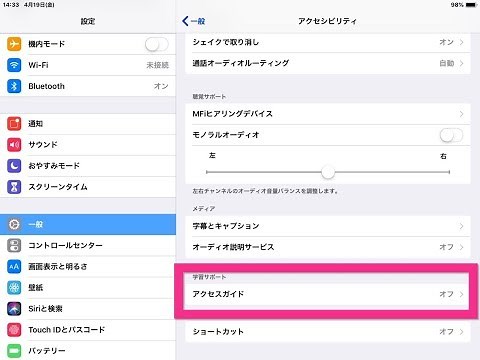Select Wi-Fi row label in sidebar
The height and width of the screenshot is (360, 480).
tap(38, 65)
